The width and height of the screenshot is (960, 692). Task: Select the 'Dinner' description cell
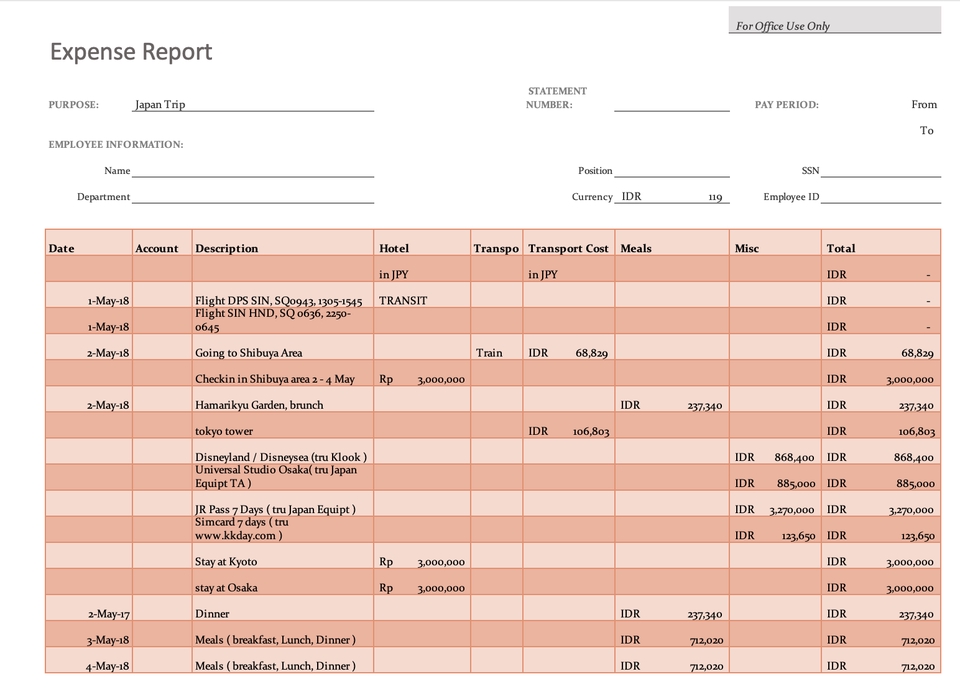(283, 607)
